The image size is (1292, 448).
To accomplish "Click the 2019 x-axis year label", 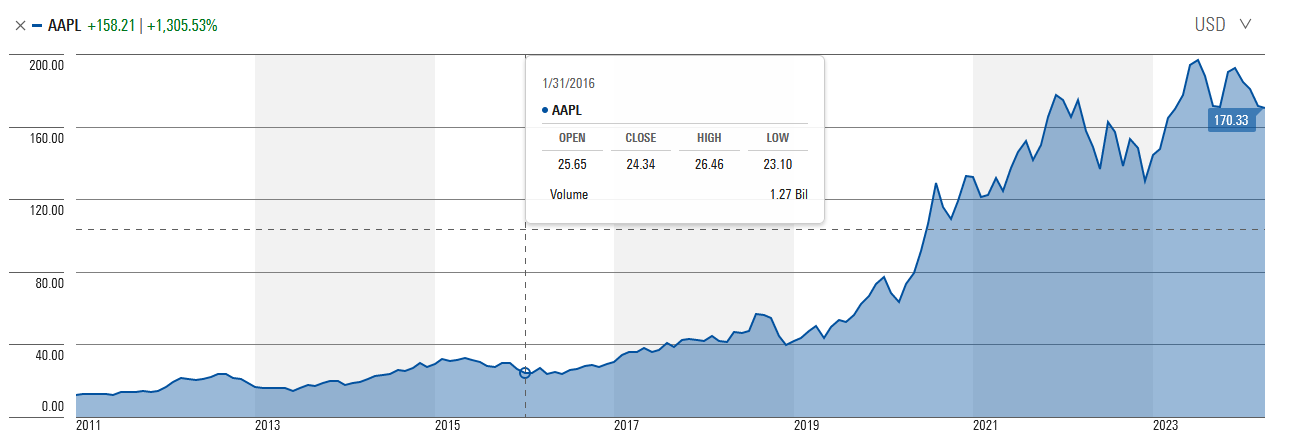I will (806, 426).
